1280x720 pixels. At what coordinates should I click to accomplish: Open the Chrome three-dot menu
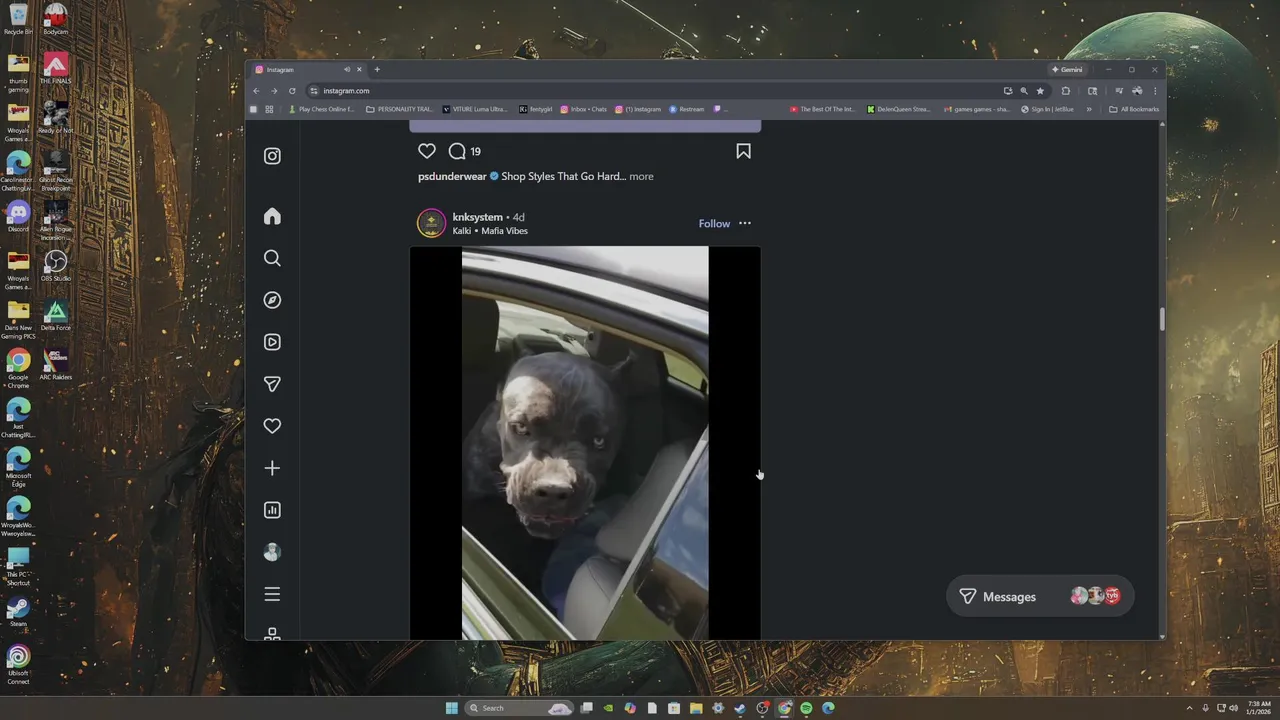(x=1155, y=91)
